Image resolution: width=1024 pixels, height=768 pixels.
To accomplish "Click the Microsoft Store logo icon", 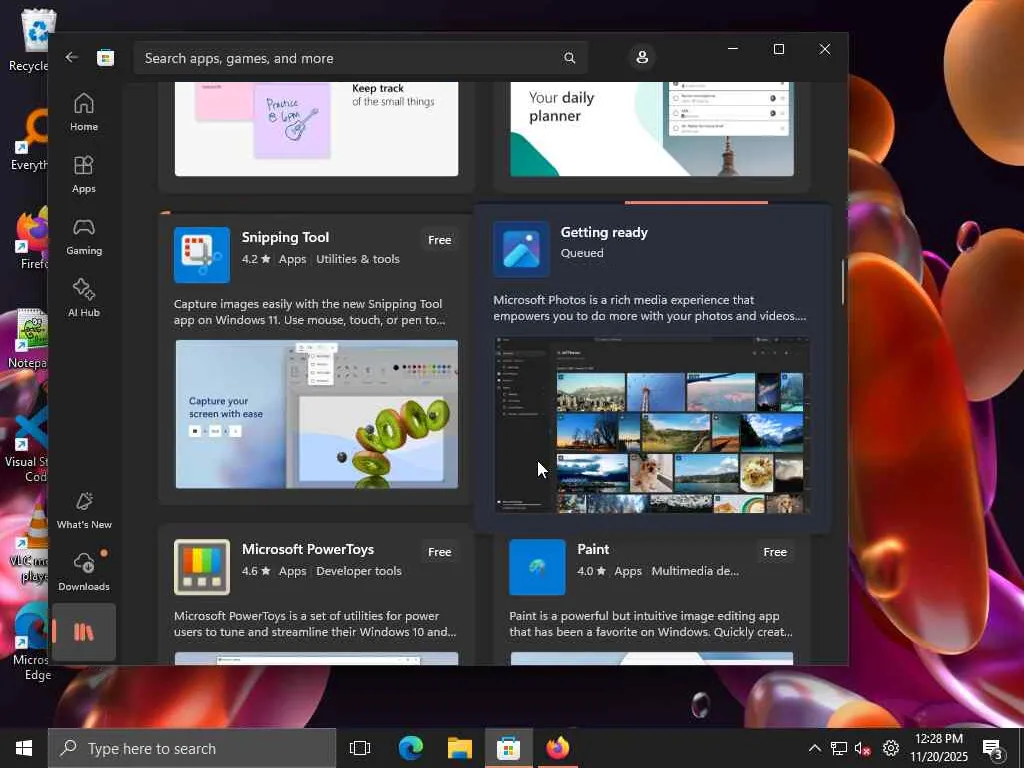I will coord(105,58).
